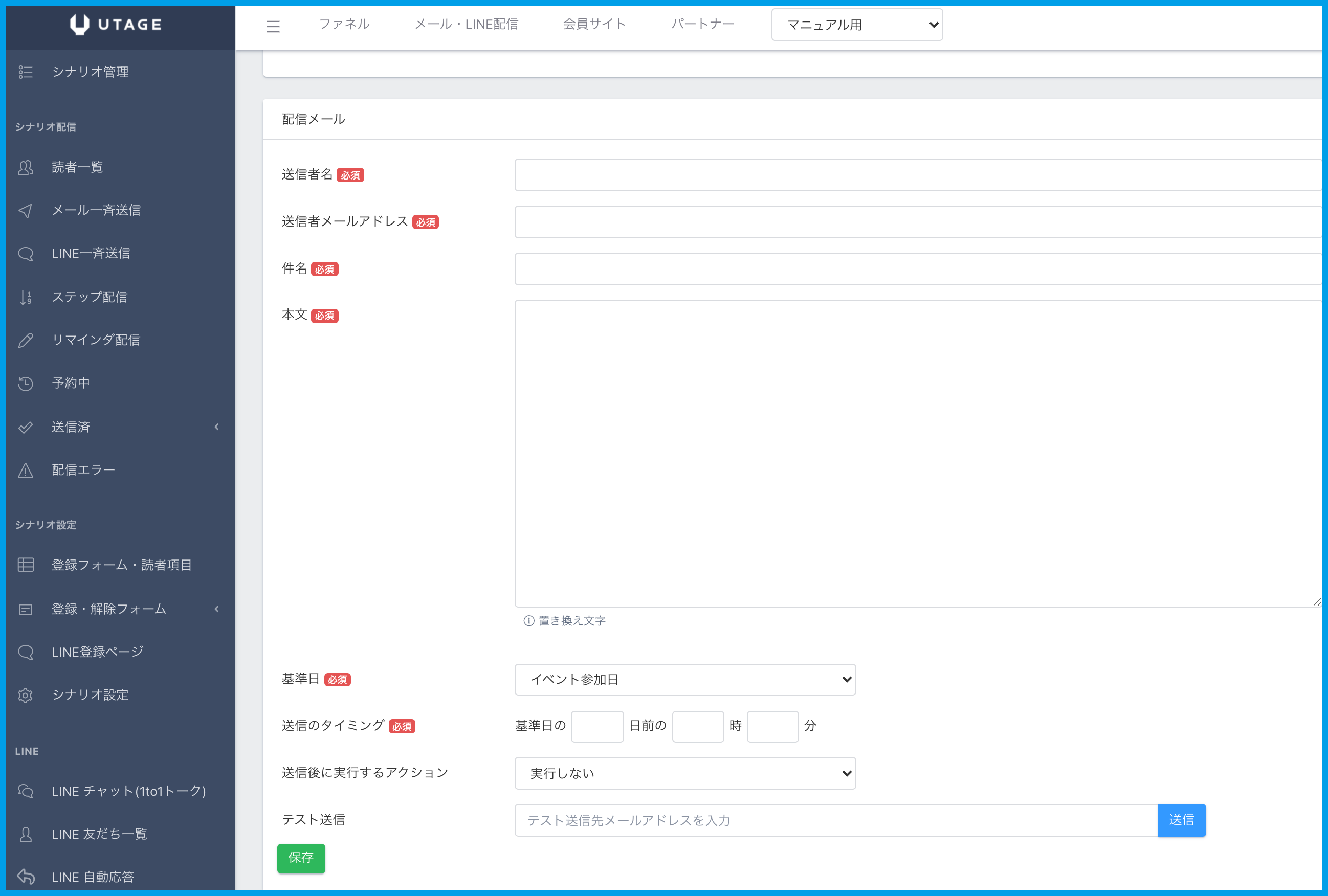Viewport: 1328px width, 896px height.
Task: Click the hamburger menu icon
Action: tap(273, 26)
